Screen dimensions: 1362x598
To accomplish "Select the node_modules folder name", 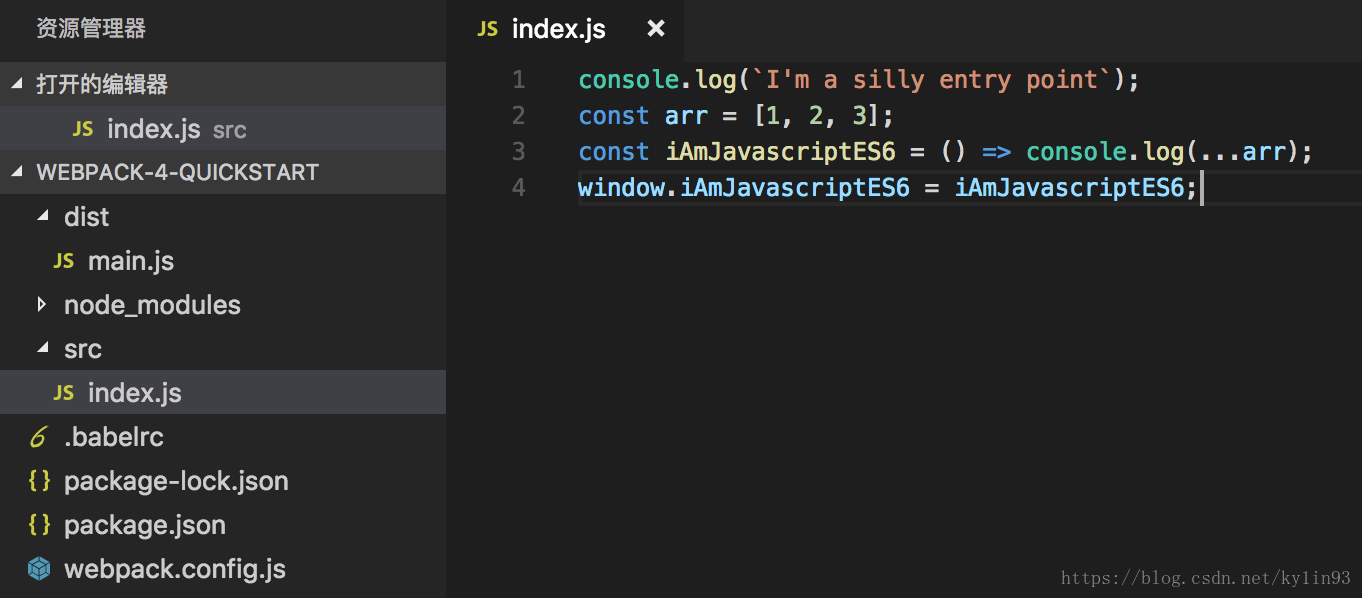I will [152, 305].
